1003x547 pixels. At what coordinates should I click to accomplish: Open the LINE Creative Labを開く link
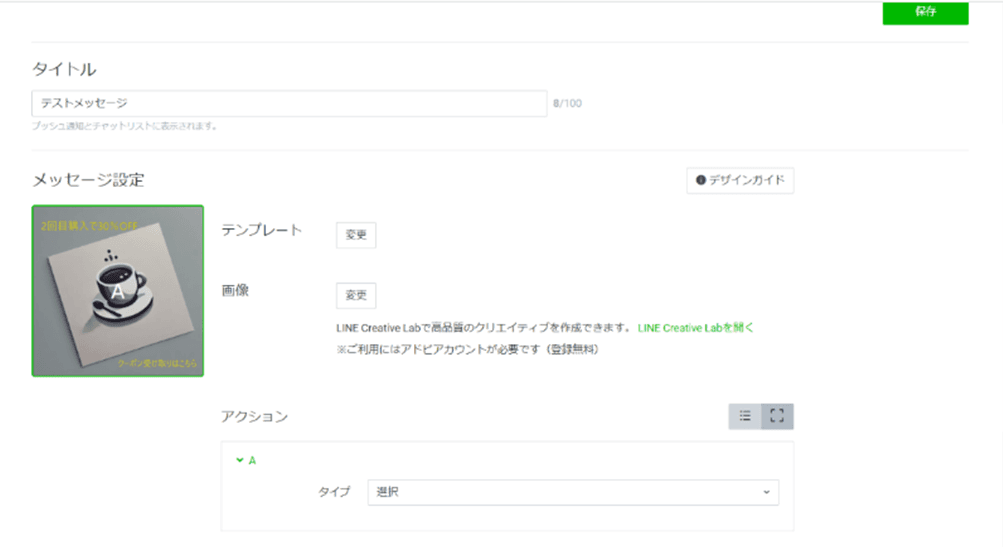tap(695, 327)
